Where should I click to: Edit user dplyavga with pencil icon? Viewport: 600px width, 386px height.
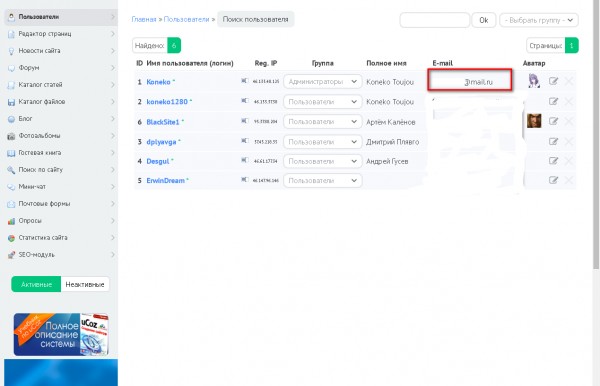click(553, 141)
